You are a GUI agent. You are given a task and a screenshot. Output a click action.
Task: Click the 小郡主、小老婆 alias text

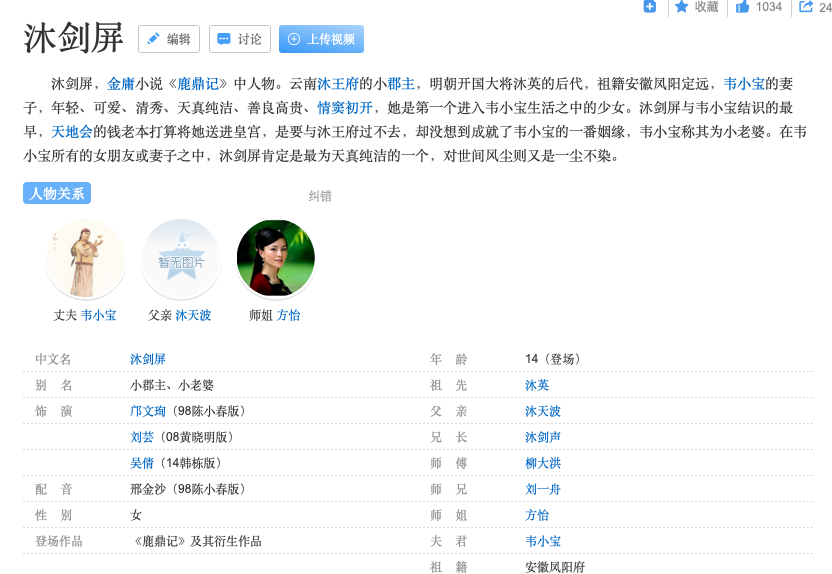click(172, 385)
